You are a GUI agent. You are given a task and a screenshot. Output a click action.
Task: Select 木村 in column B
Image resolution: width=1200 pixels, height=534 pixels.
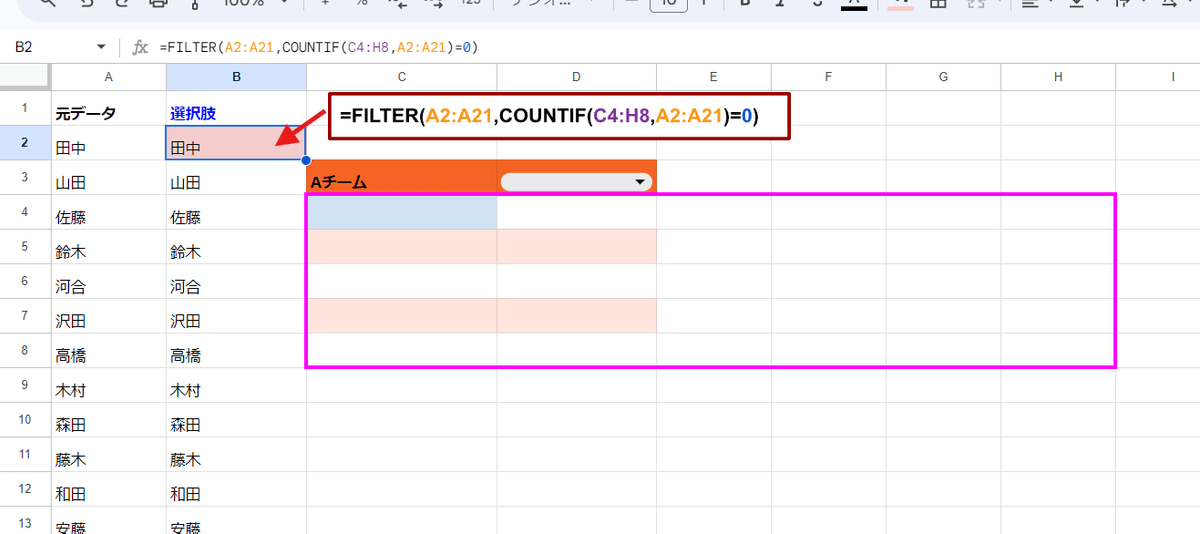click(236, 386)
